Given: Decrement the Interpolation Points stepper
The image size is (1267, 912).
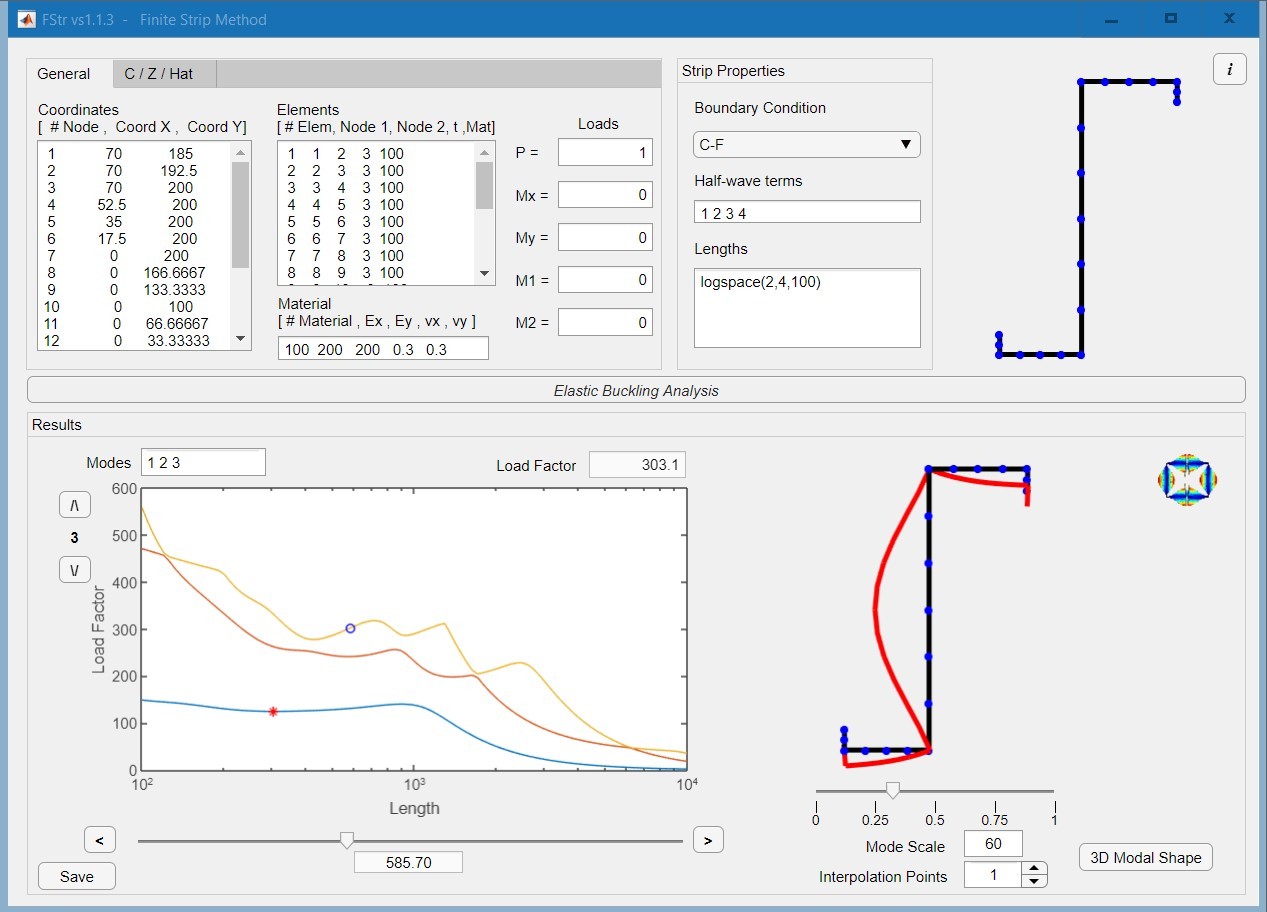Looking at the screenshot, I should tap(1035, 881).
